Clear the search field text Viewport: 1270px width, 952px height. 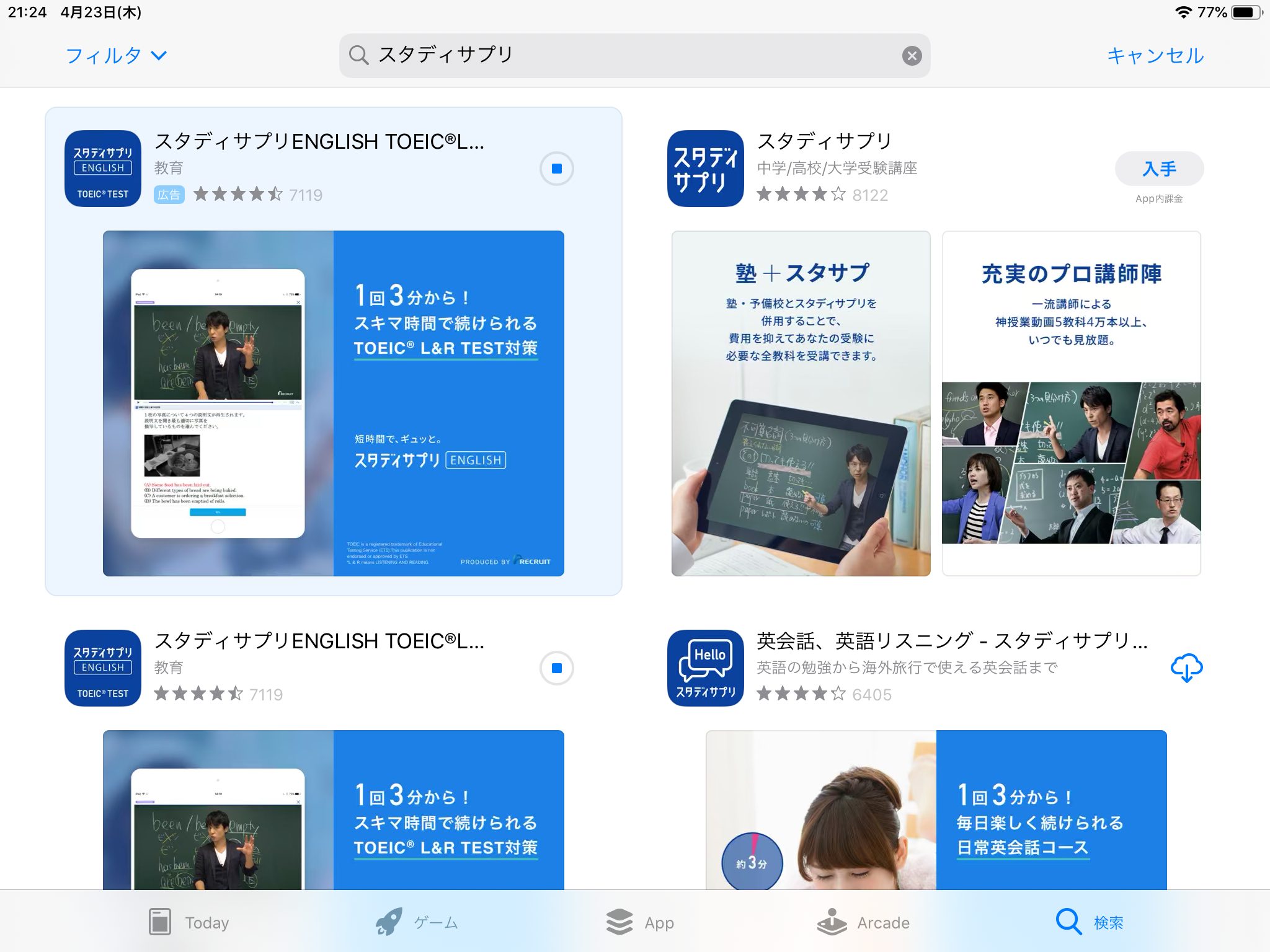point(912,56)
